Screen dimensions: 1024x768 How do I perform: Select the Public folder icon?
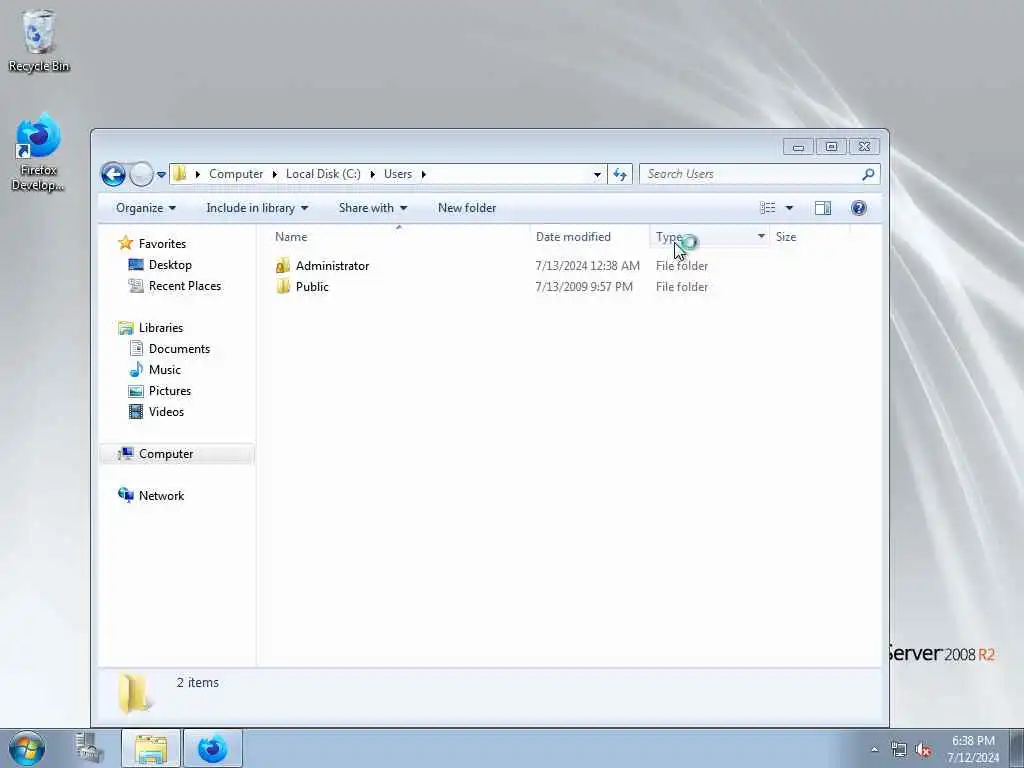[283, 287]
